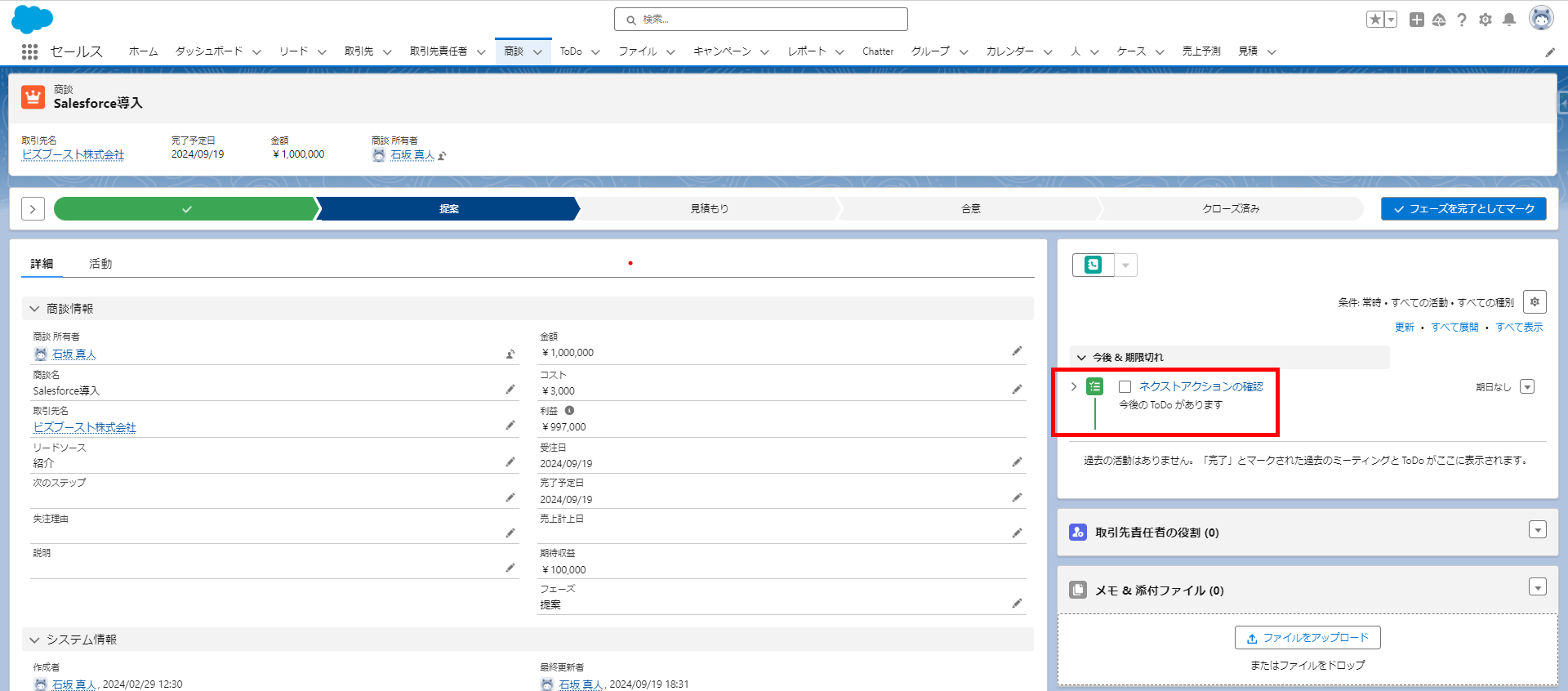Click the Salesforce guidance cloud icon
Screen dimensions: 1568x691
(1439, 20)
